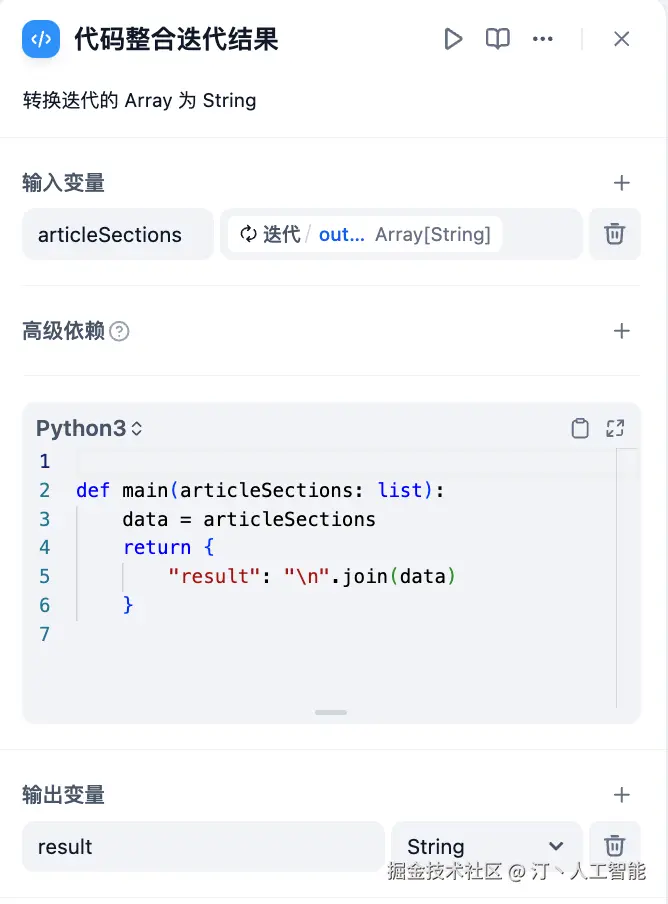Screen dimensions: 668x904
Task: Open the String type dropdown
Action: (x=486, y=846)
